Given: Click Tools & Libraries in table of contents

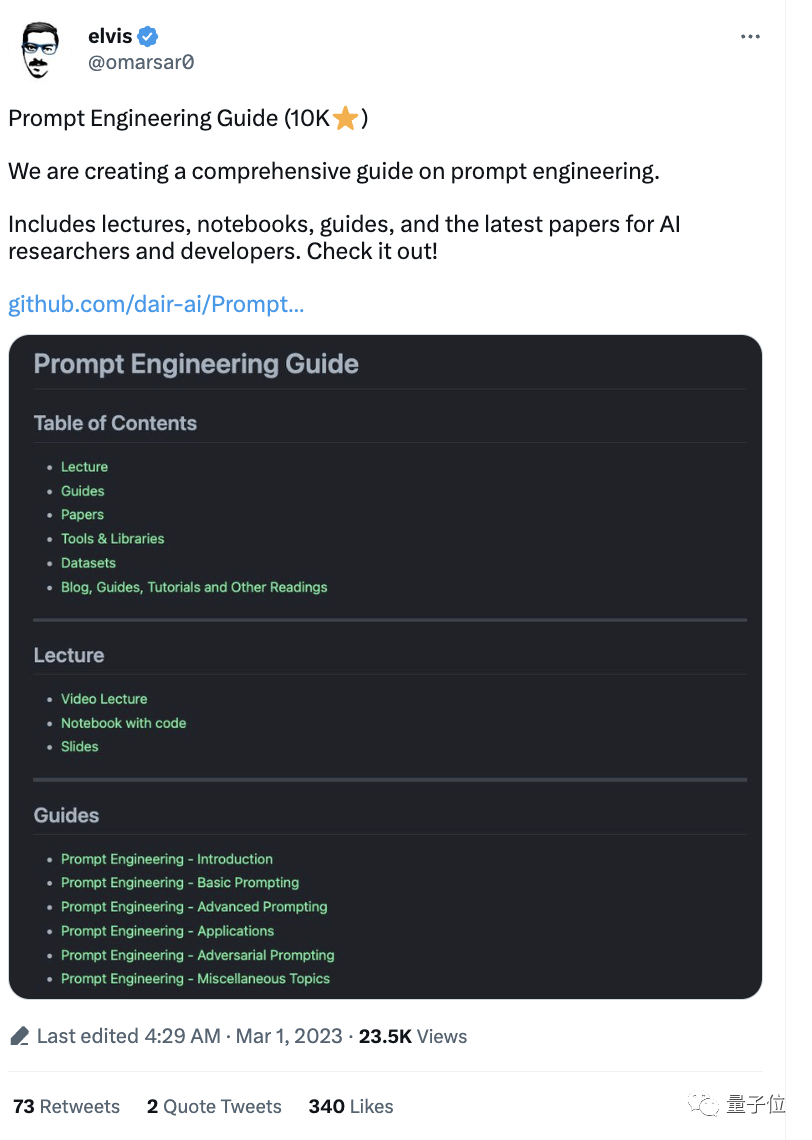Looking at the screenshot, I should coord(113,539).
